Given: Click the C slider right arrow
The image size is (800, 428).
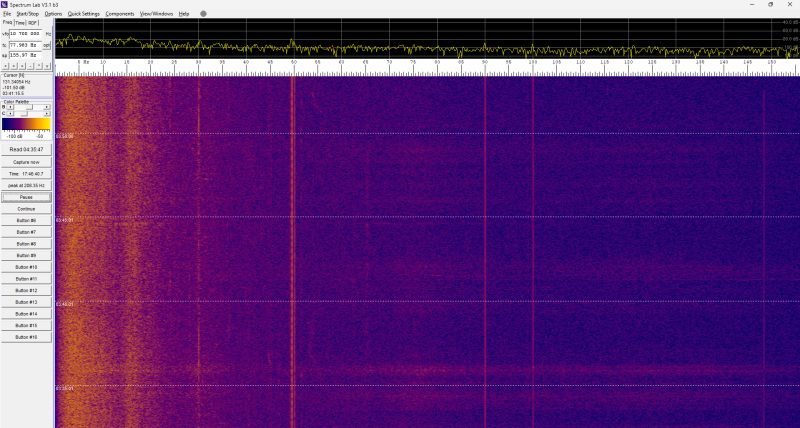Looking at the screenshot, I should [x=47, y=114].
